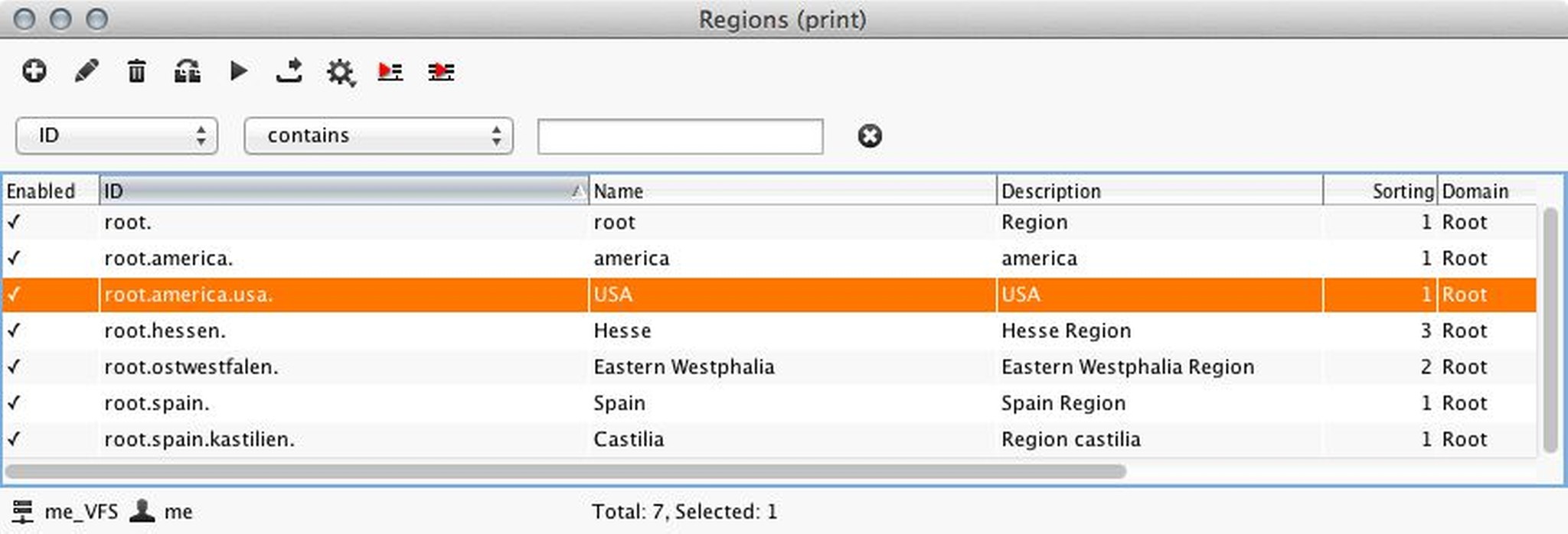
Task: Toggle Enabled checkmark for root.spain.
Action: (x=14, y=402)
